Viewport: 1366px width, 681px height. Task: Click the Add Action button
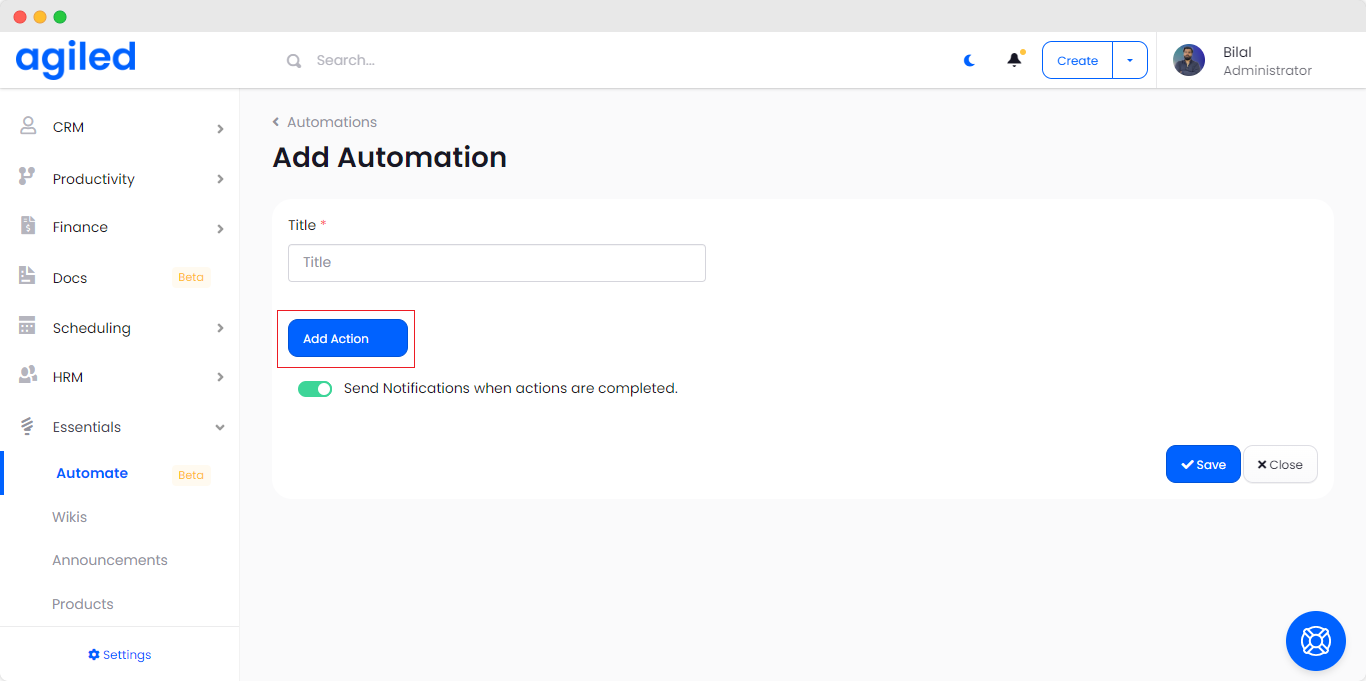(347, 338)
